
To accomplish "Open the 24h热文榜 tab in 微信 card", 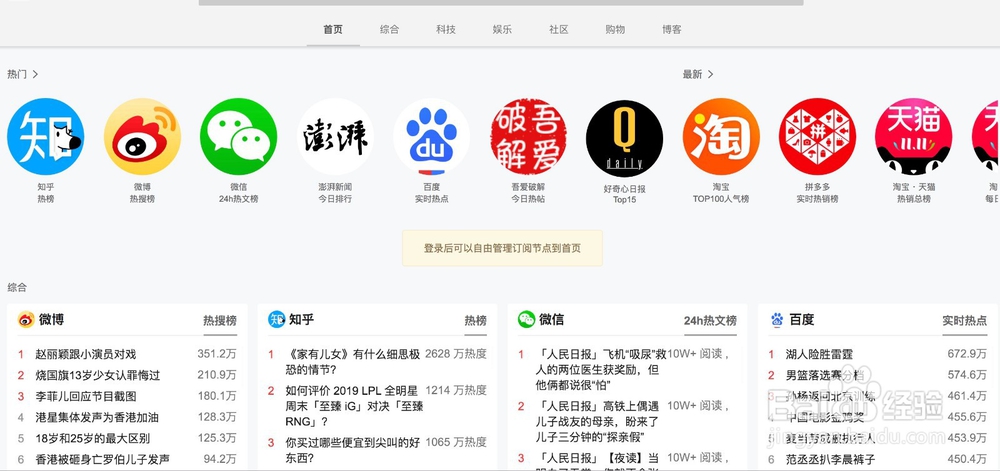I will [x=710, y=321].
